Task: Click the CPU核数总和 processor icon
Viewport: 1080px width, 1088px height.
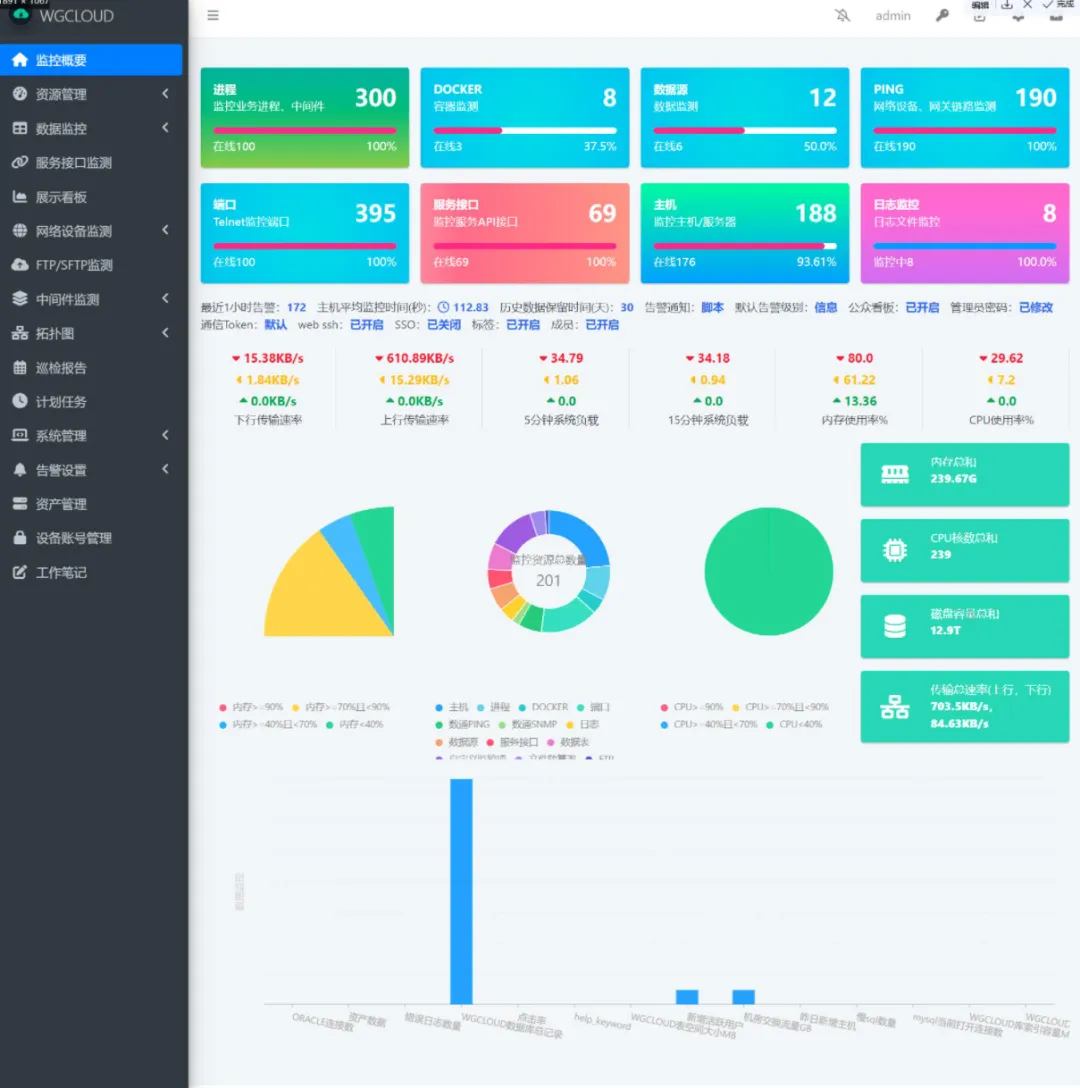Action: pyautogui.click(x=895, y=550)
